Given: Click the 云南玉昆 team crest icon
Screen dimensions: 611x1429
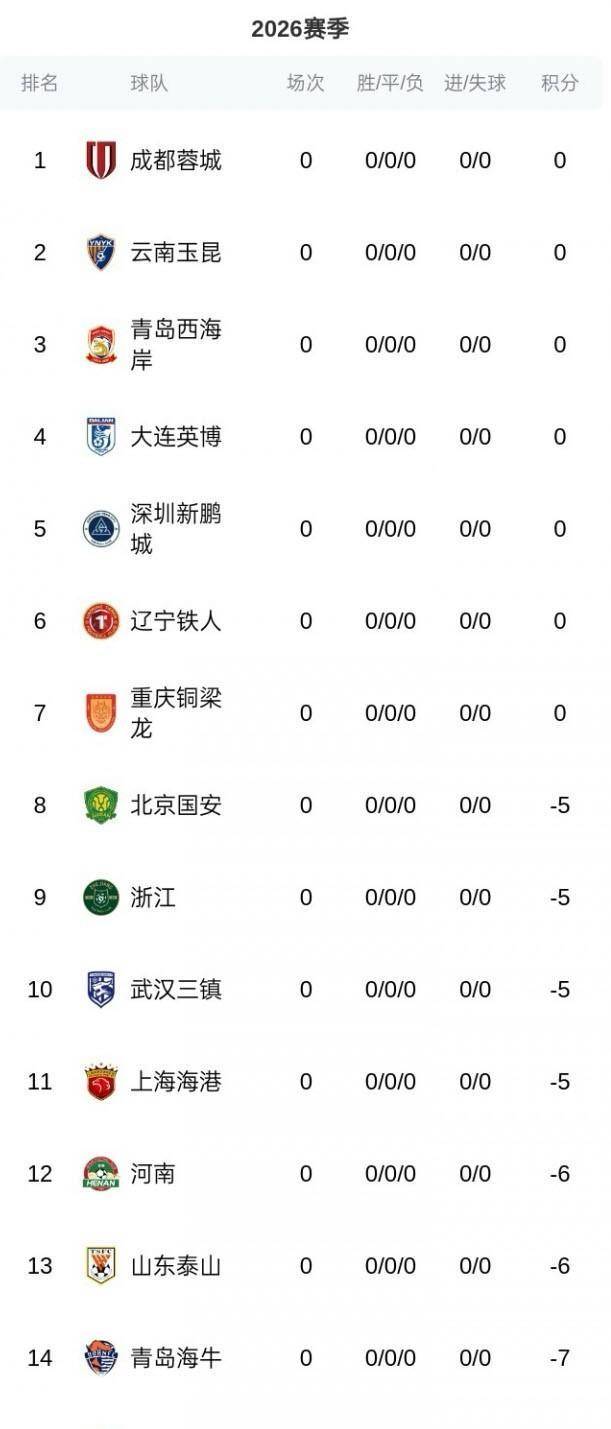Looking at the screenshot, I should click(x=101, y=252).
